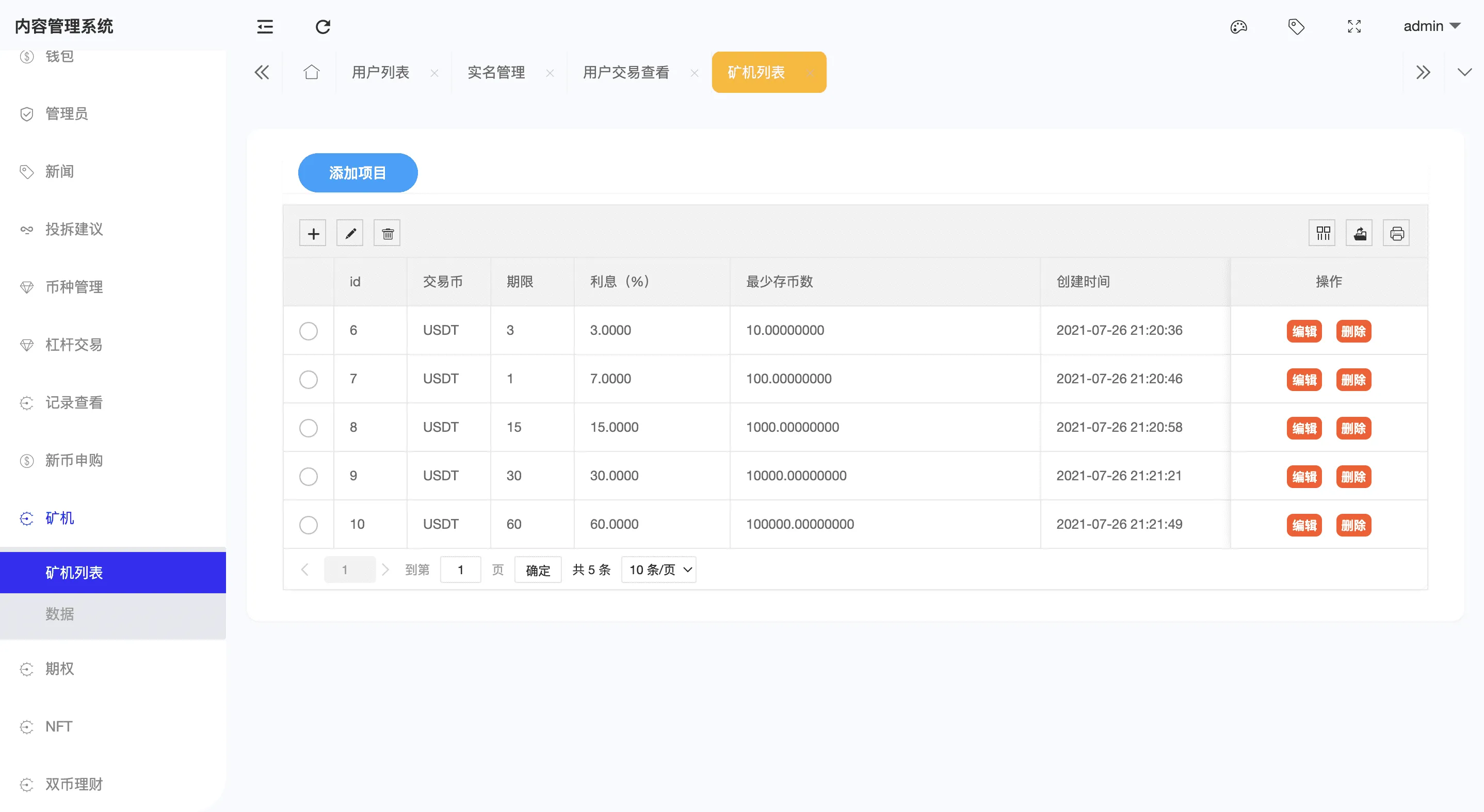The height and width of the screenshot is (812, 1484).
Task: Click the 添加项目 button
Action: point(357,173)
